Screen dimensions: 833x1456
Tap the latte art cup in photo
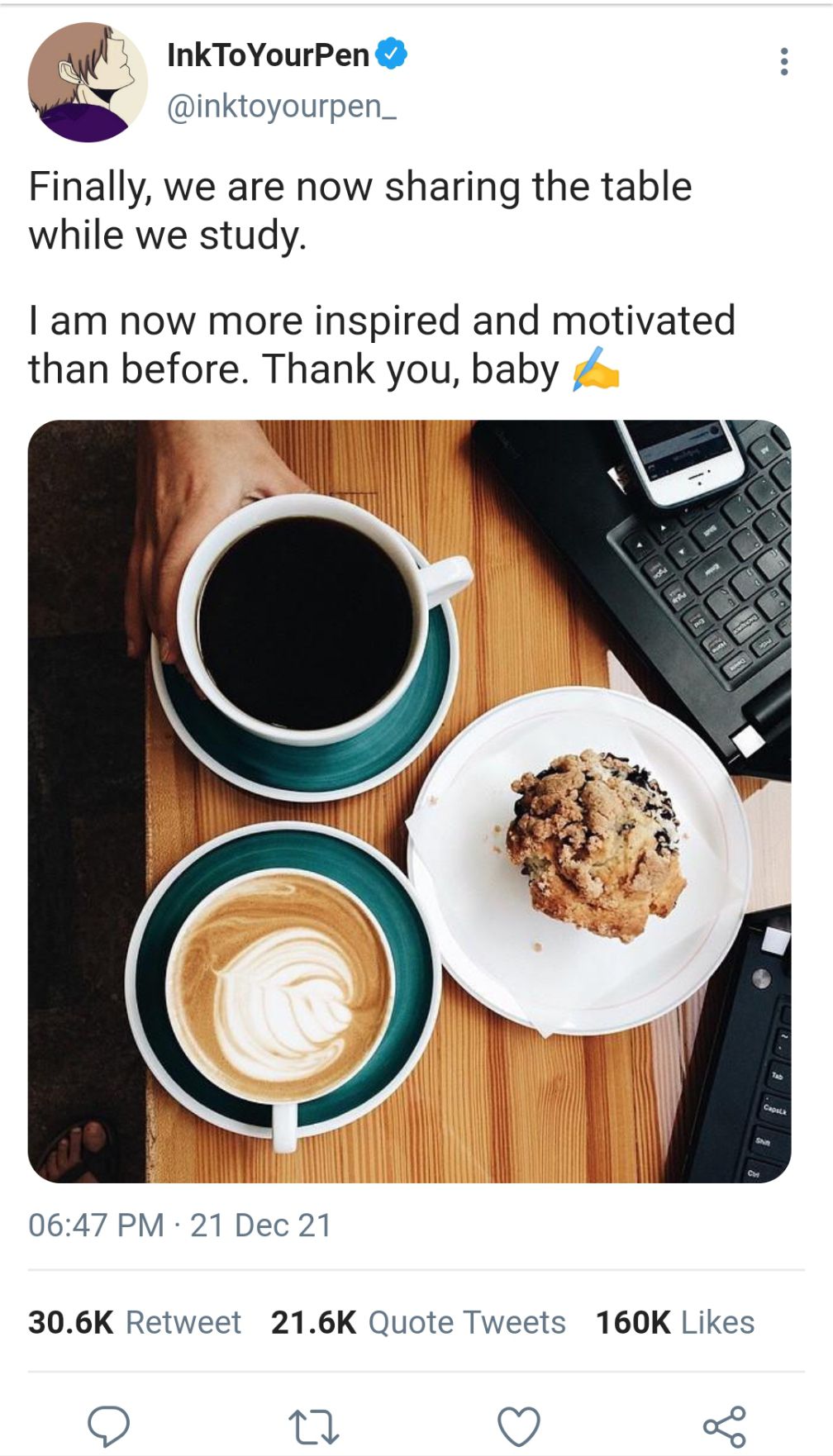point(281,983)
